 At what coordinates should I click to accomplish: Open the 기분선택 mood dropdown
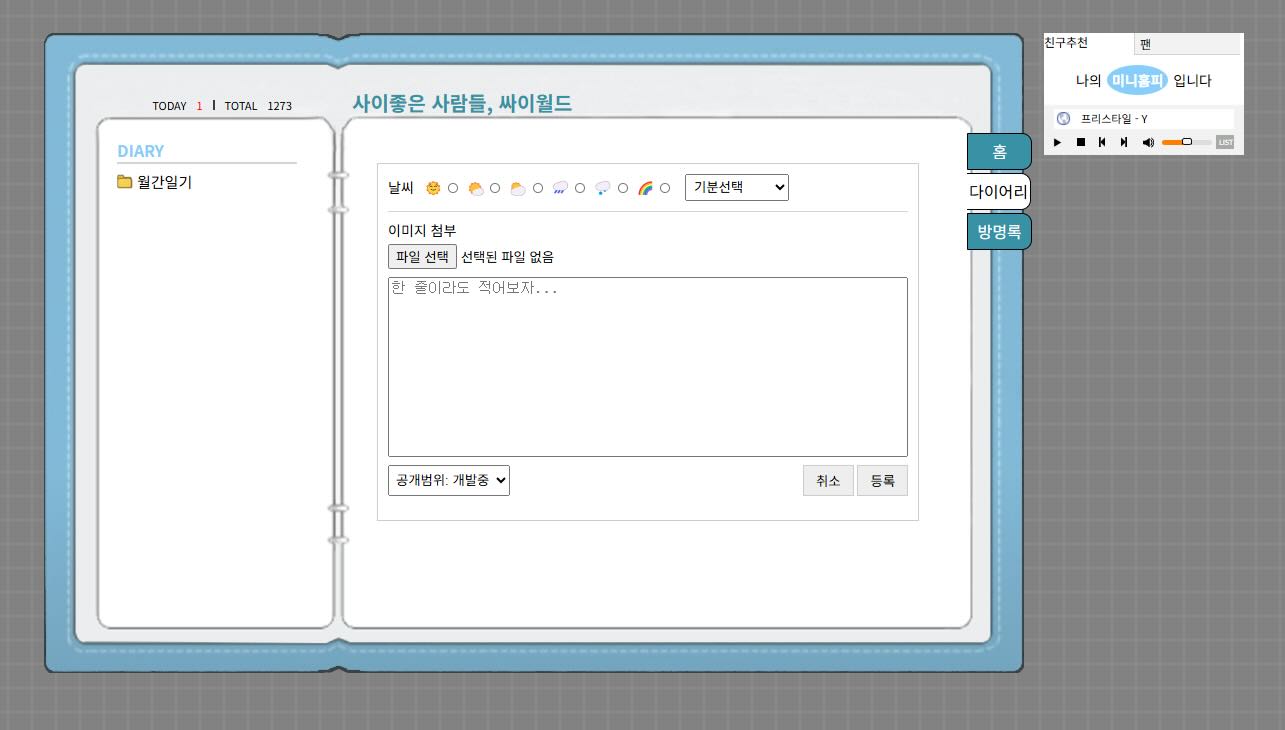point(737,187)
